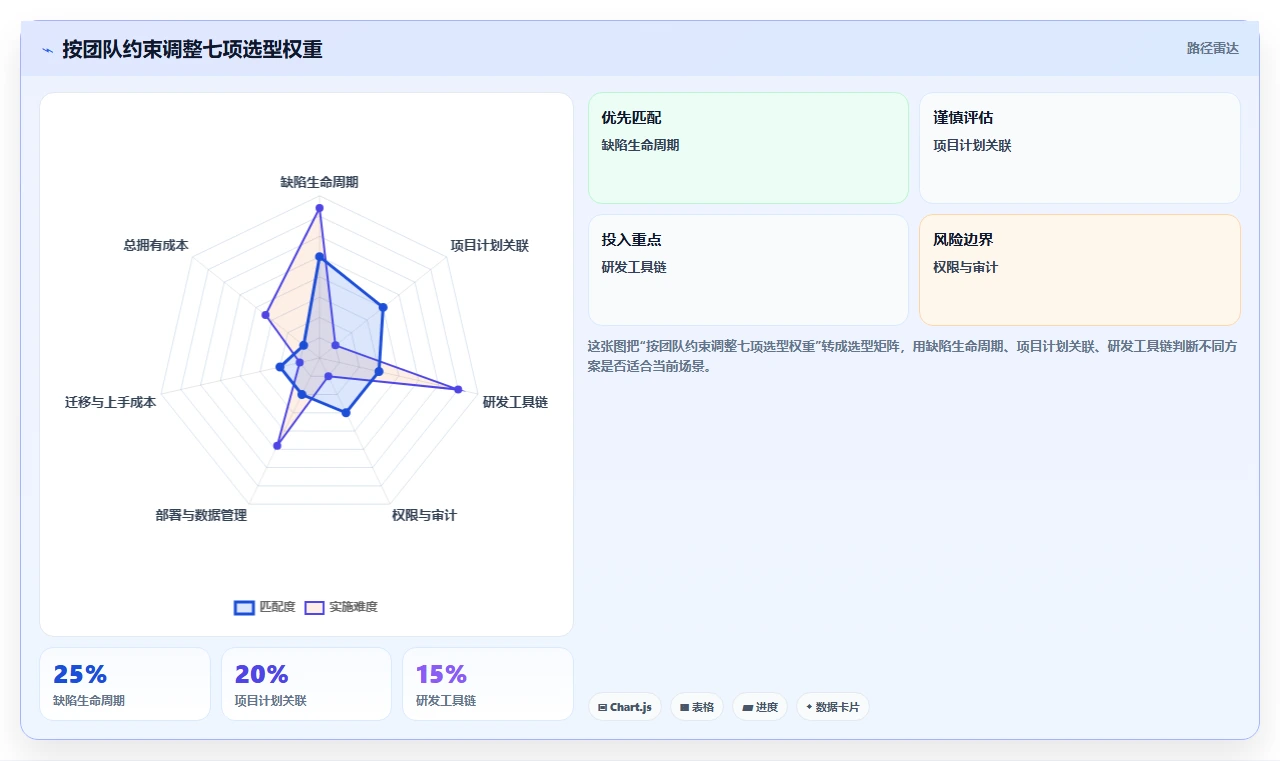Click the 表格 tag
The height and width of the screenshot is (761, 1280).
click(697, 707)
